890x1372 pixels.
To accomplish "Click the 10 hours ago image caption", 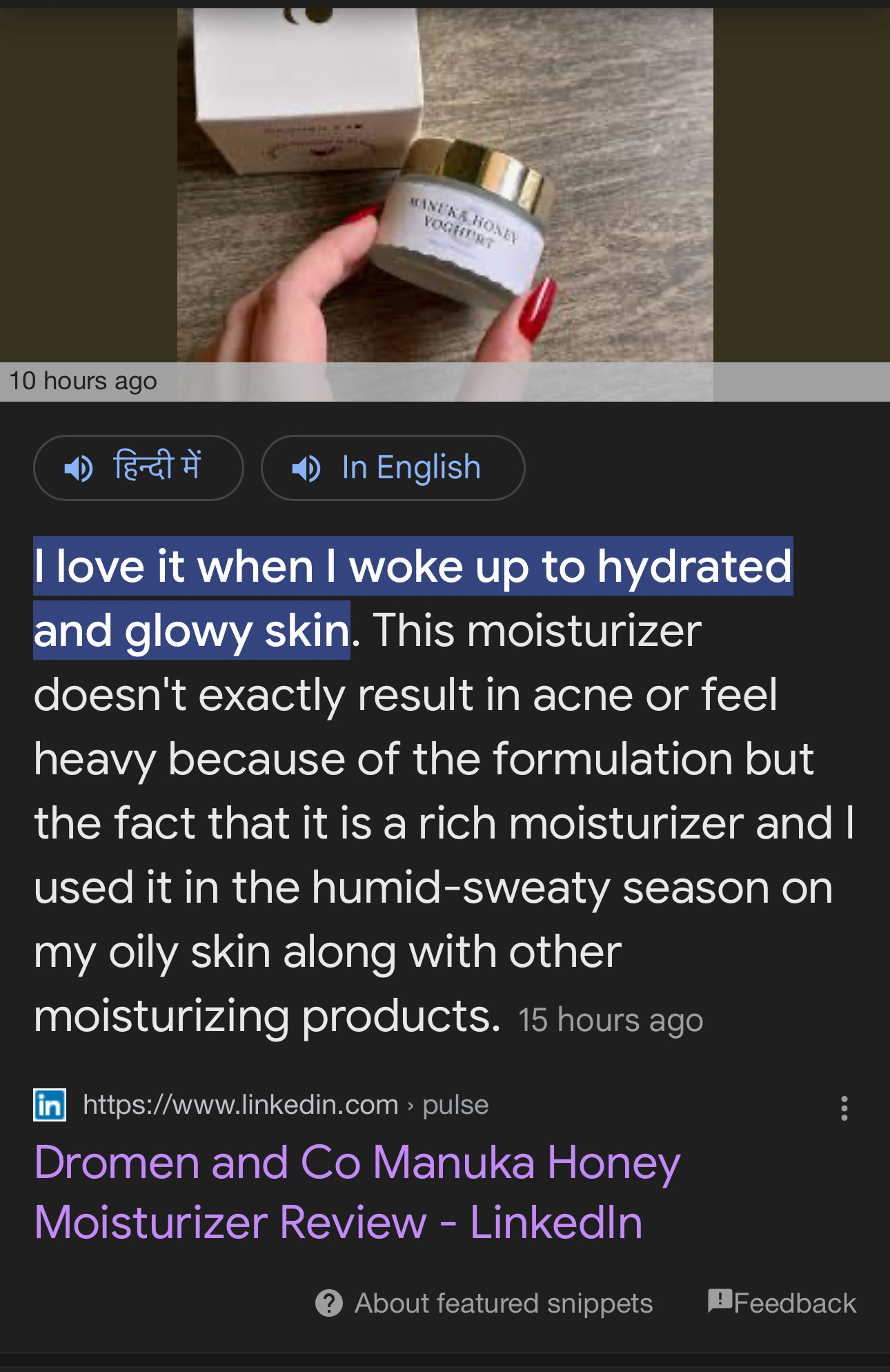I will (x=83, y=381).
